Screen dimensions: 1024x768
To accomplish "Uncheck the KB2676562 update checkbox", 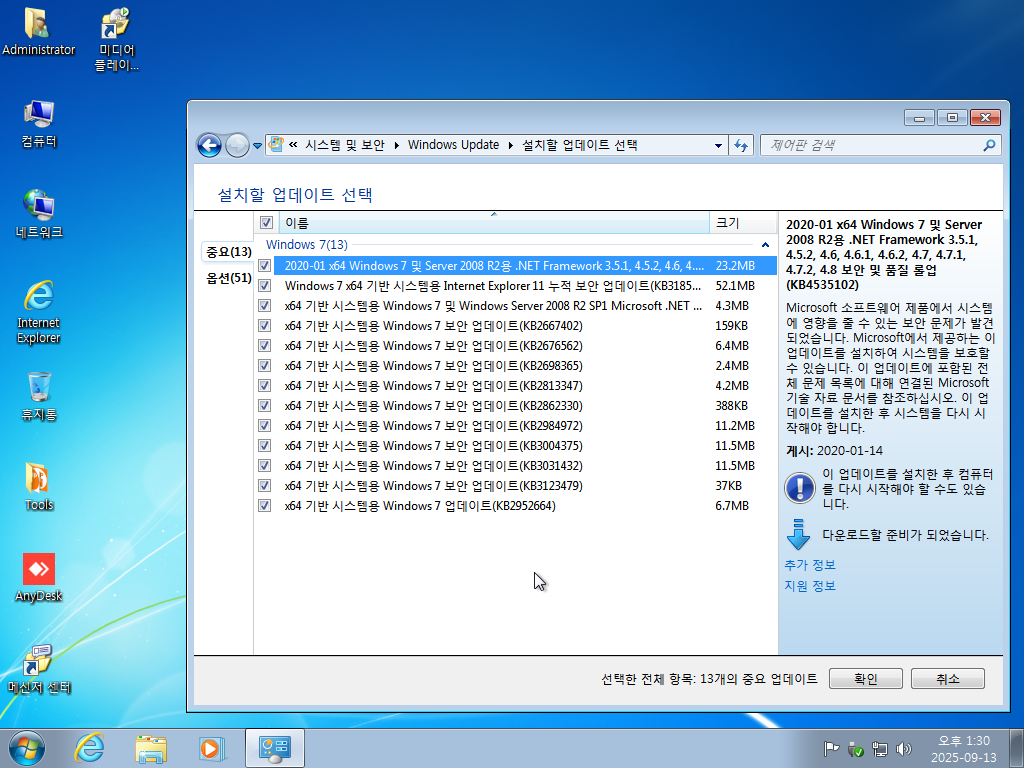I will 264,346.
